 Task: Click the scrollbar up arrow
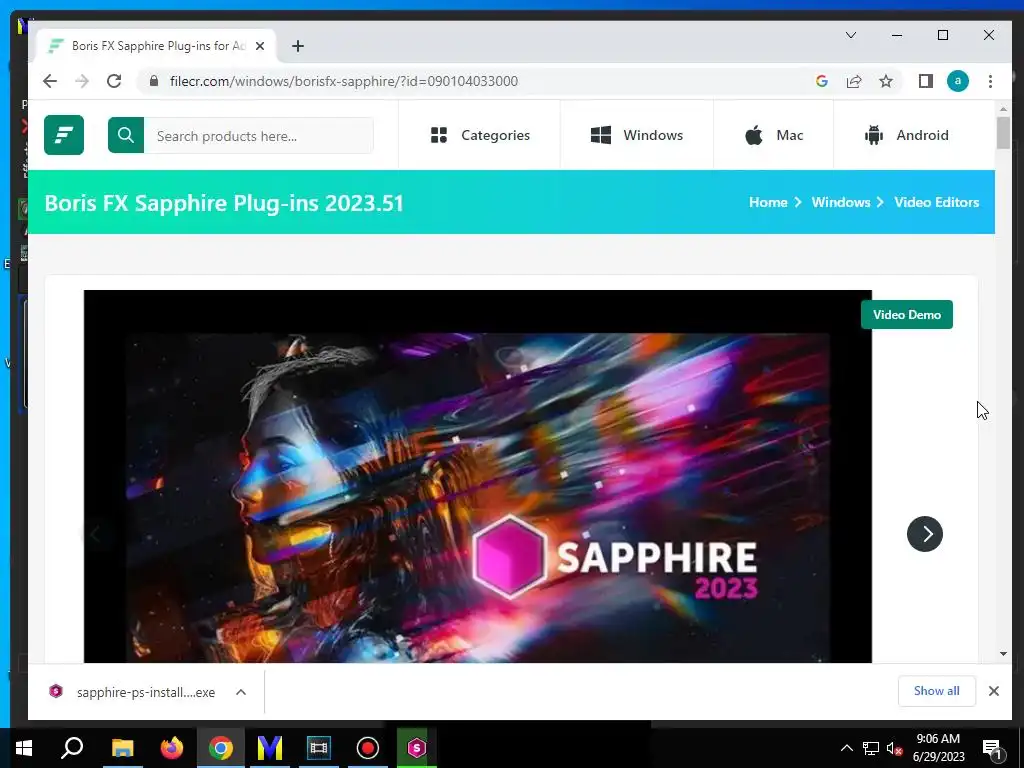[1003, 109]
